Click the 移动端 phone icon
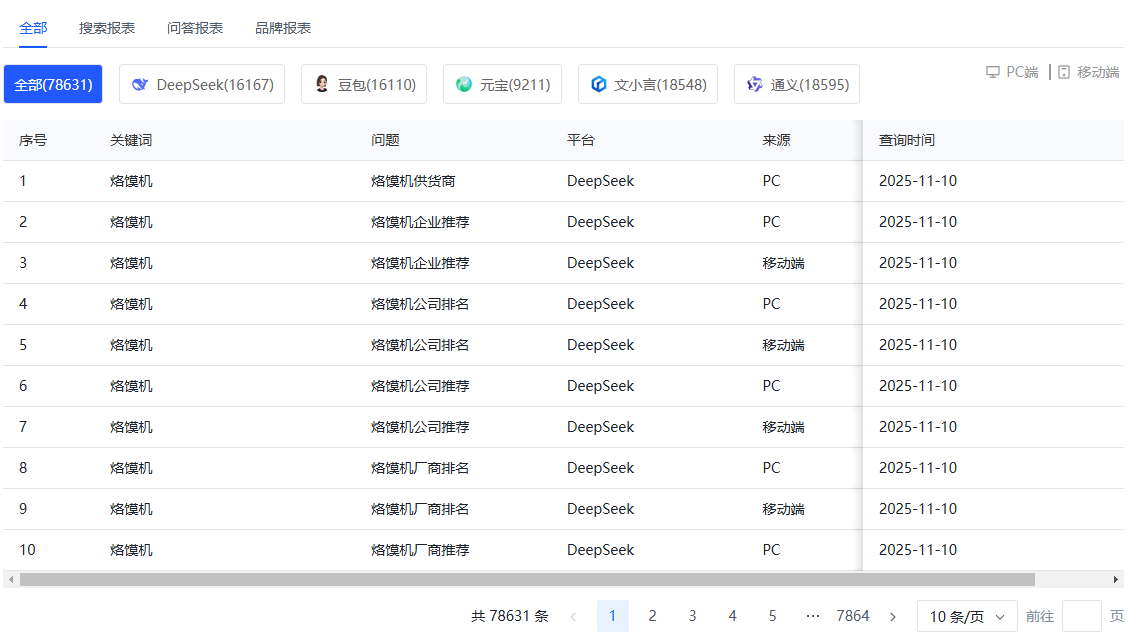Image resolution: width=1138 pixels, height=638 pixels. point(1064,71)
